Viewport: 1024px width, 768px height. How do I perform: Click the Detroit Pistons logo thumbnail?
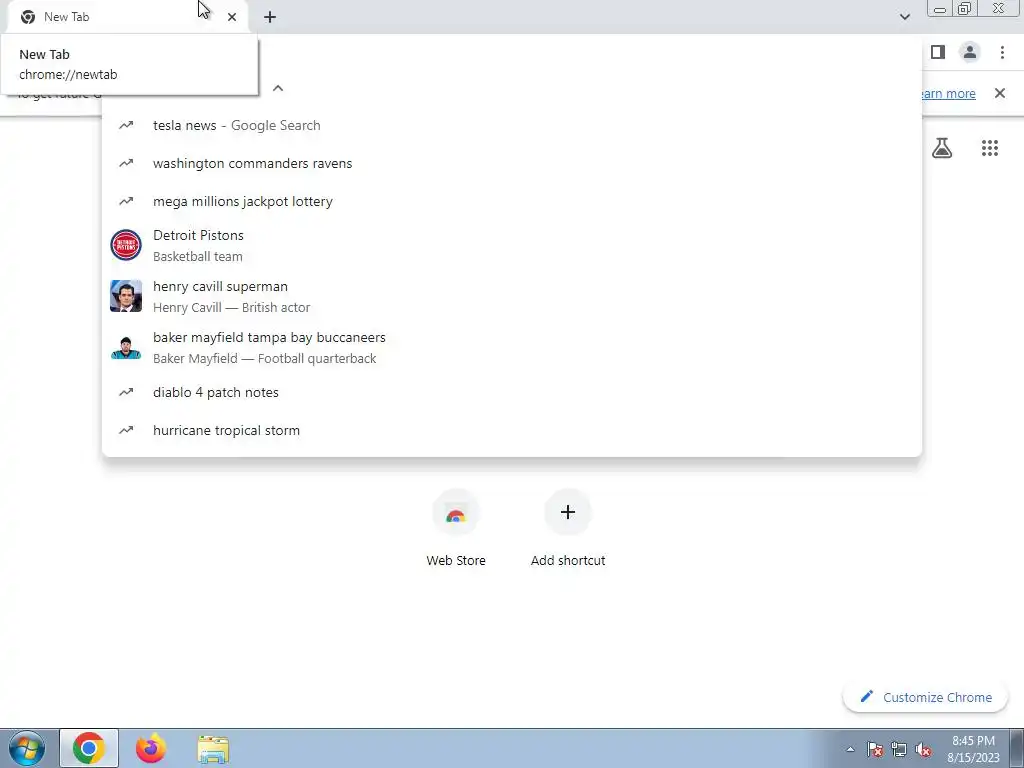point(126,246)
